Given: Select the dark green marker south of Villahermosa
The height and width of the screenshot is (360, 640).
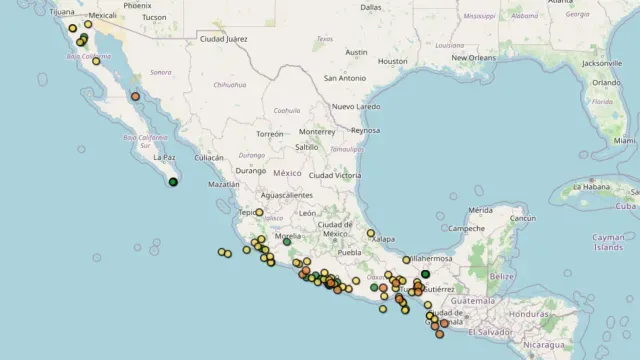Looking at the screenshot, I should click(425, 274).
